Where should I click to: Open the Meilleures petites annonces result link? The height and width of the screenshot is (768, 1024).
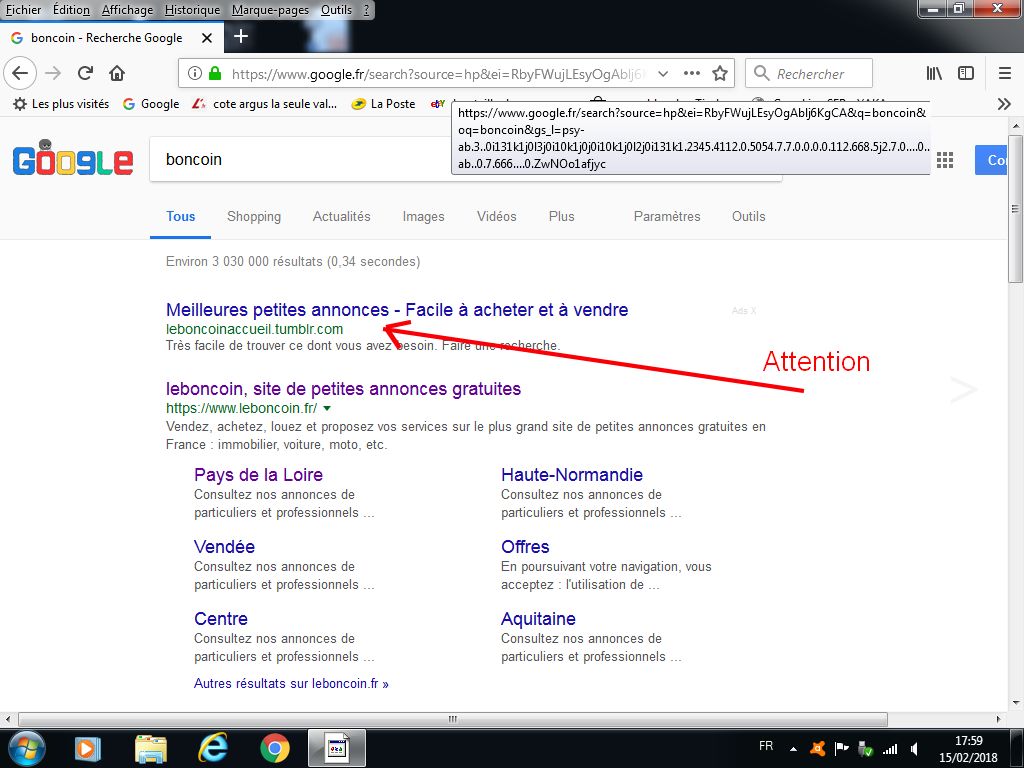click(397, 310)
